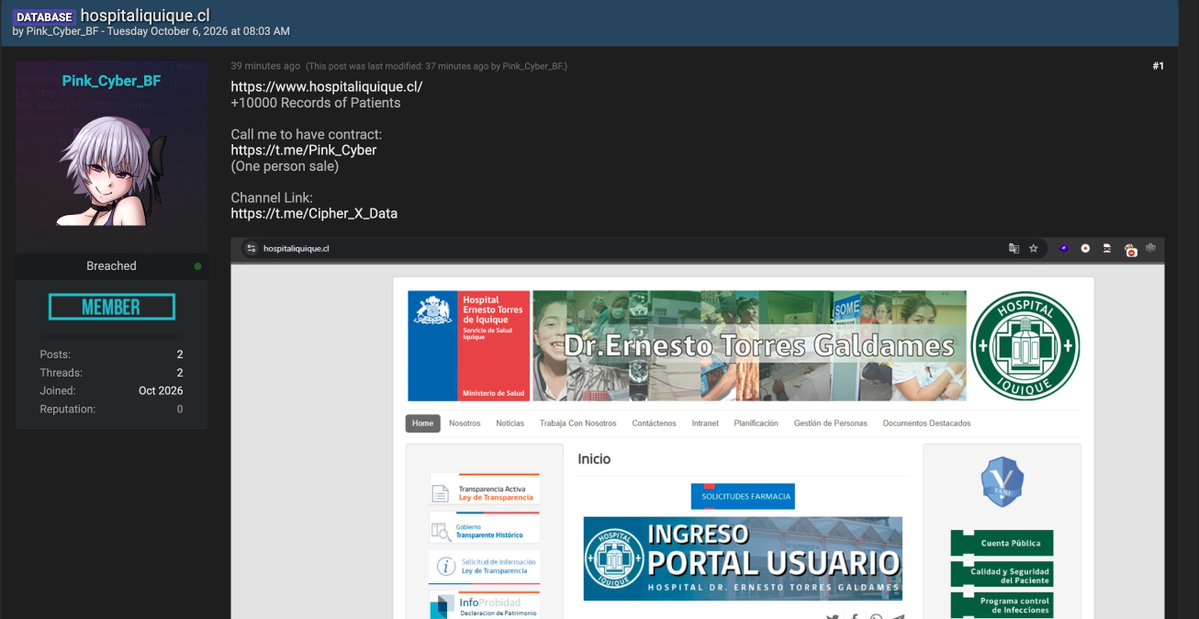Viewport: 1199px width, 619px height.
Task: Click the Home tab on hospital site
Action: tap(423, 423)
